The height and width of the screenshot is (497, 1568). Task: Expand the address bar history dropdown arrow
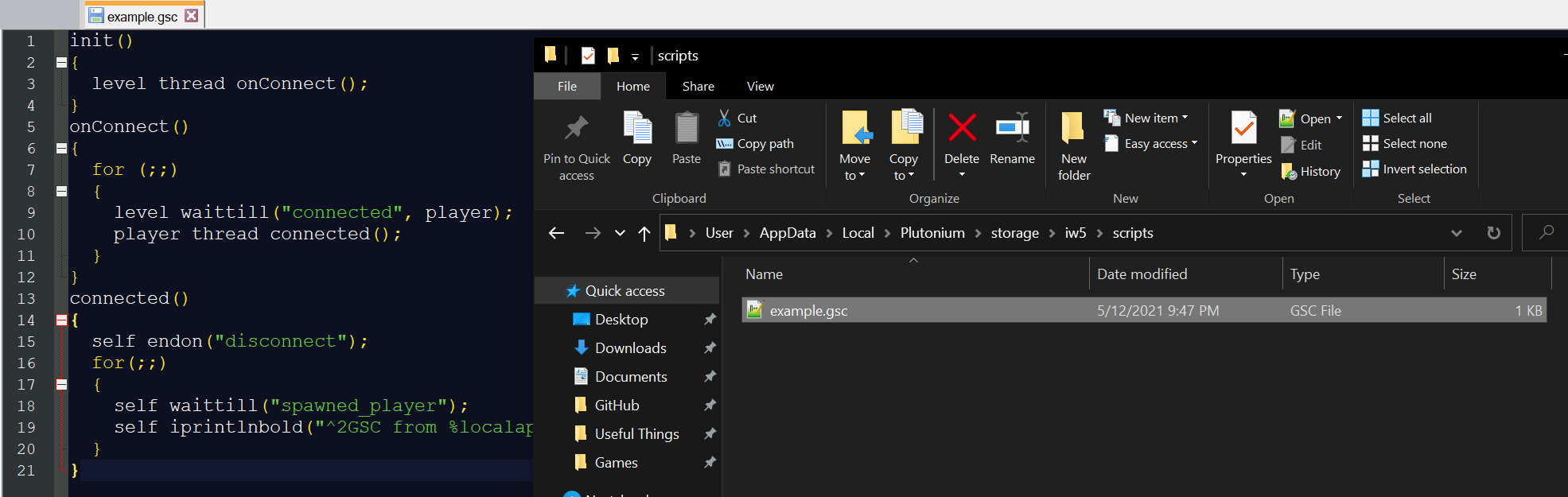pos(1456,233)
